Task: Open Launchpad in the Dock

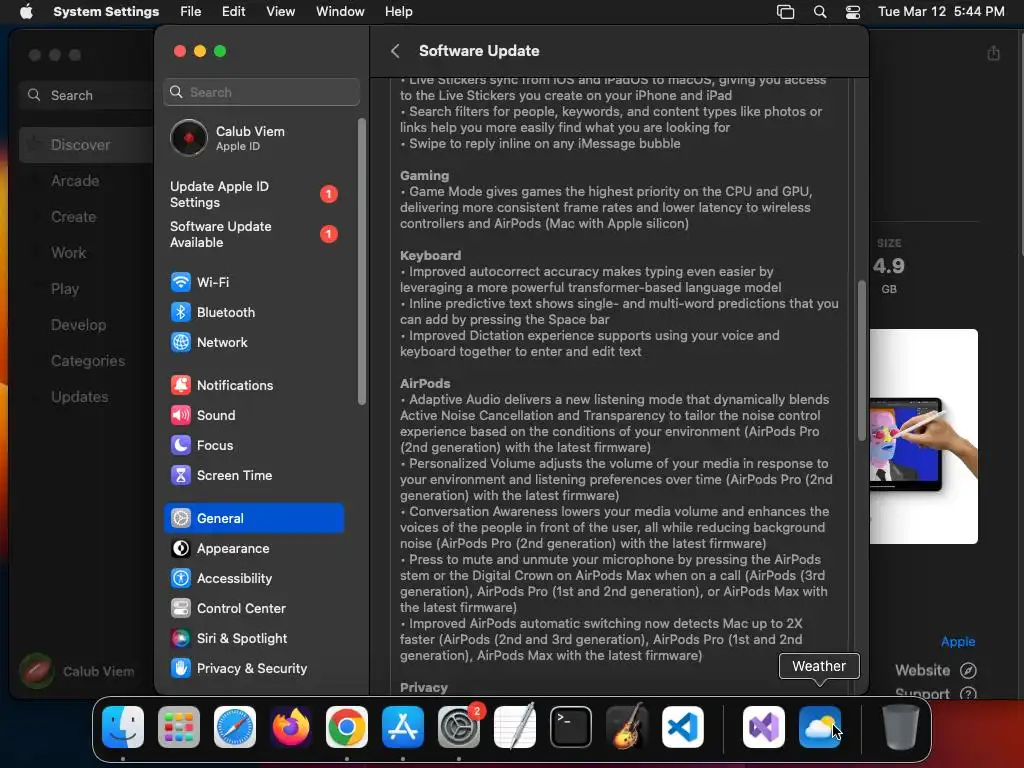Action: [x=179, y=727]
